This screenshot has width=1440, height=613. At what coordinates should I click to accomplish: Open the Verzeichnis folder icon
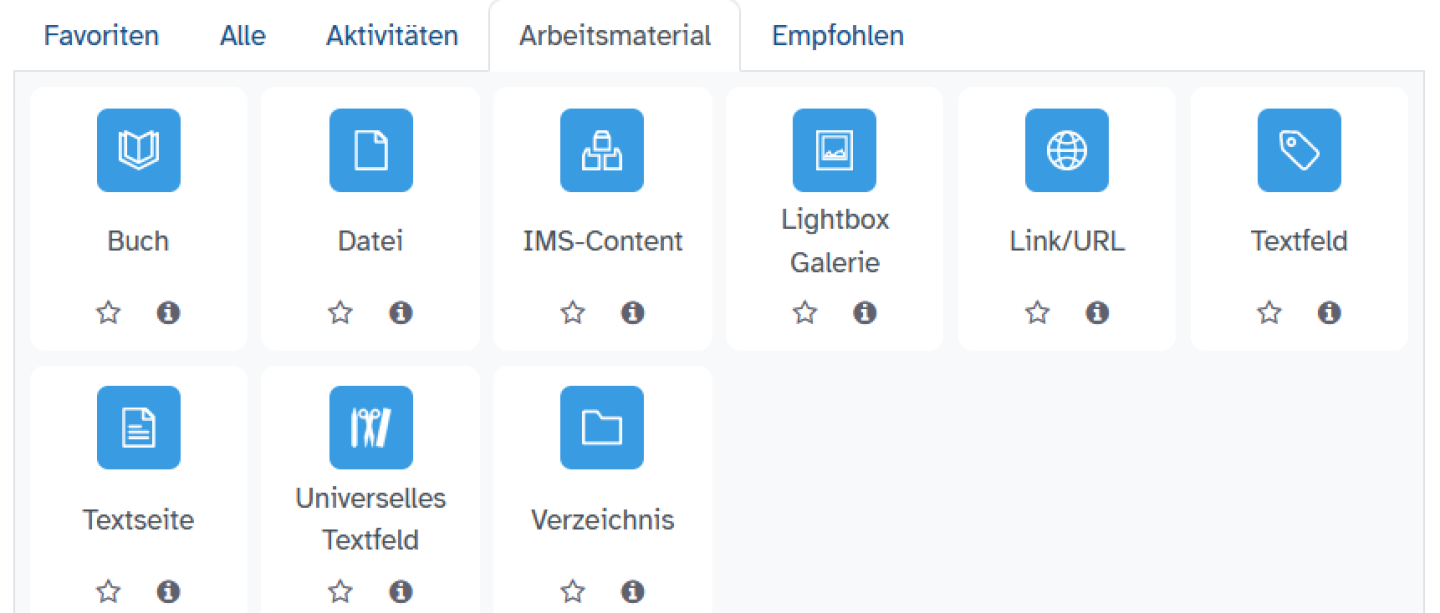tap(602, 427)
